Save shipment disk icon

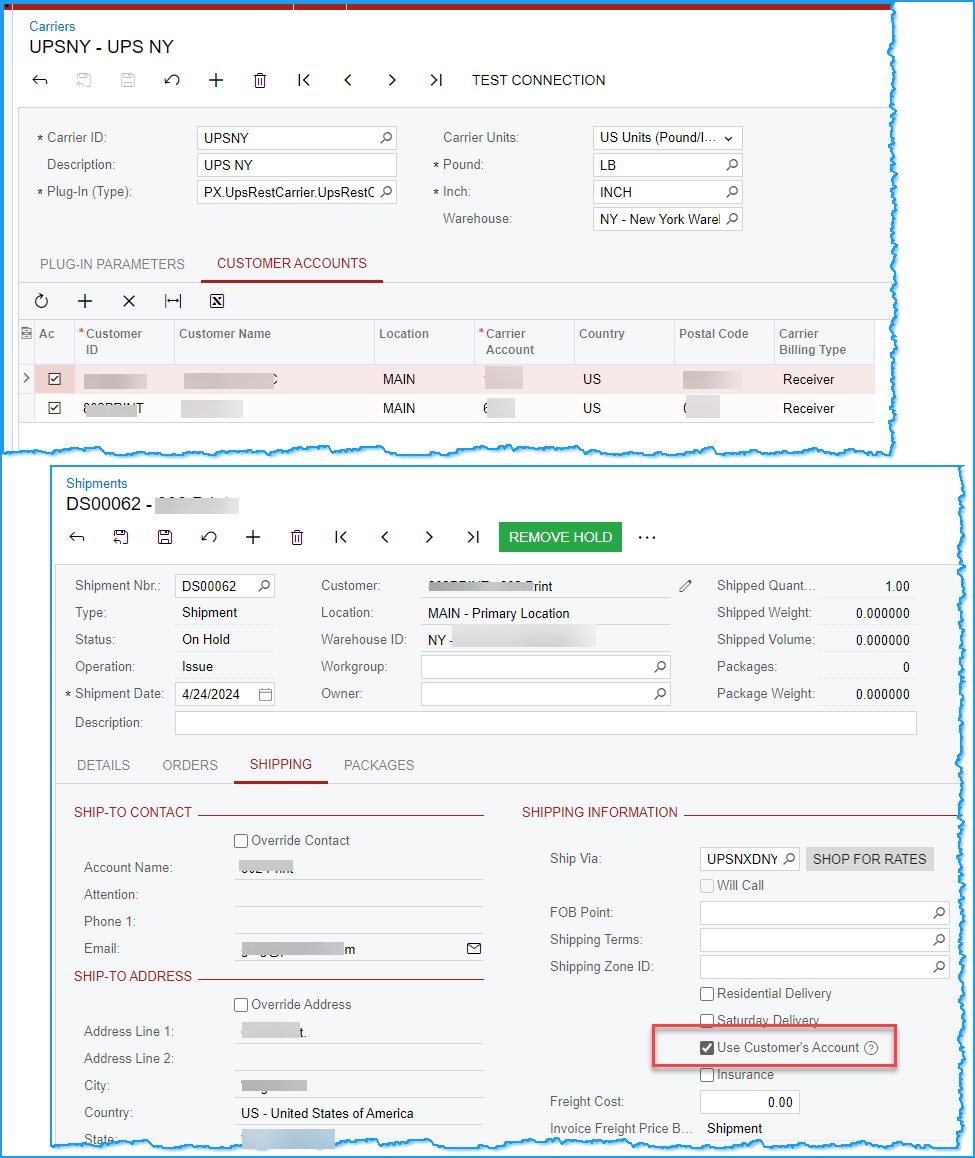tap(165, 537)
